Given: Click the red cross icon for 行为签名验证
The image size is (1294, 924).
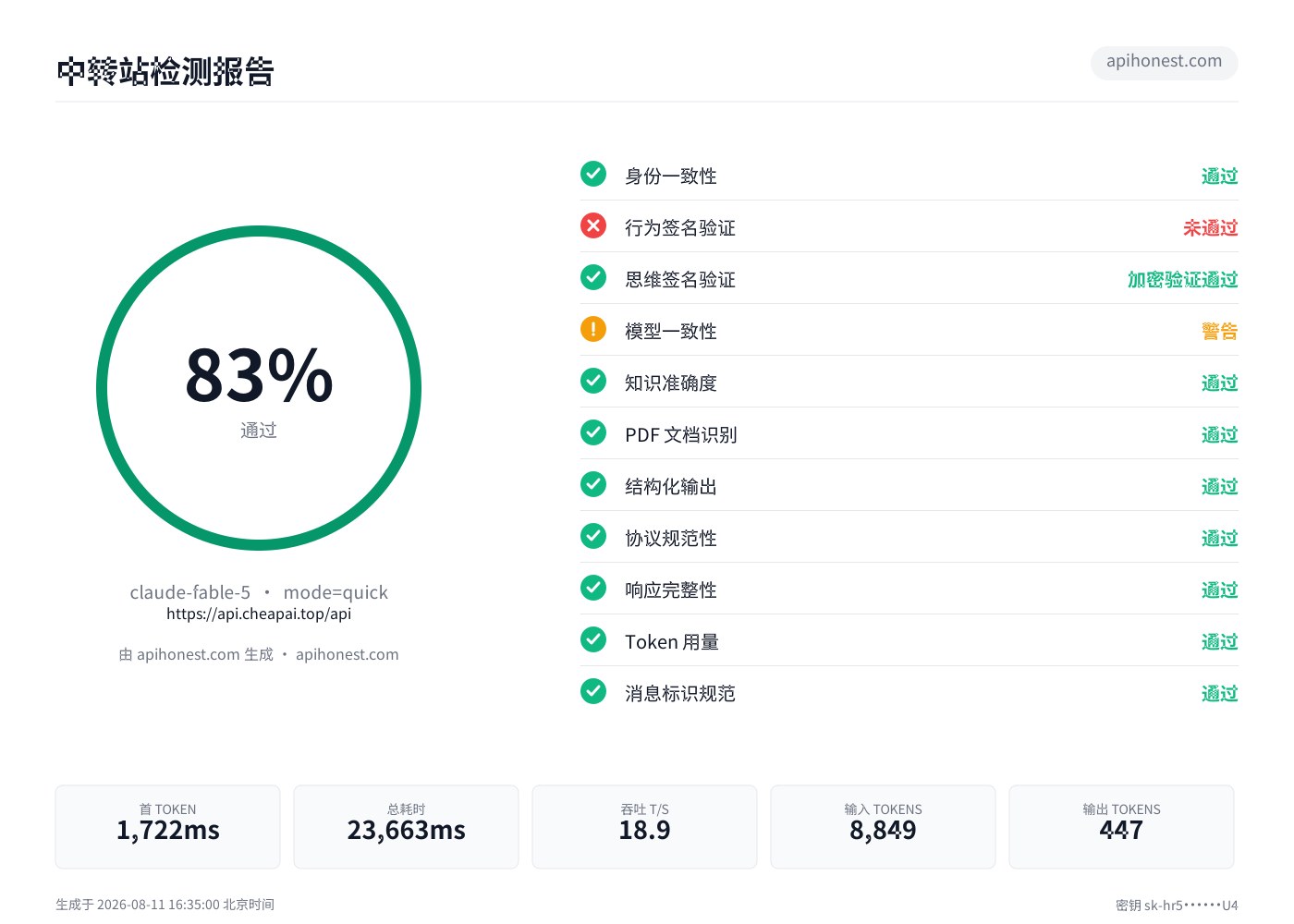Looking at the screenshot, I should point(593,225).
